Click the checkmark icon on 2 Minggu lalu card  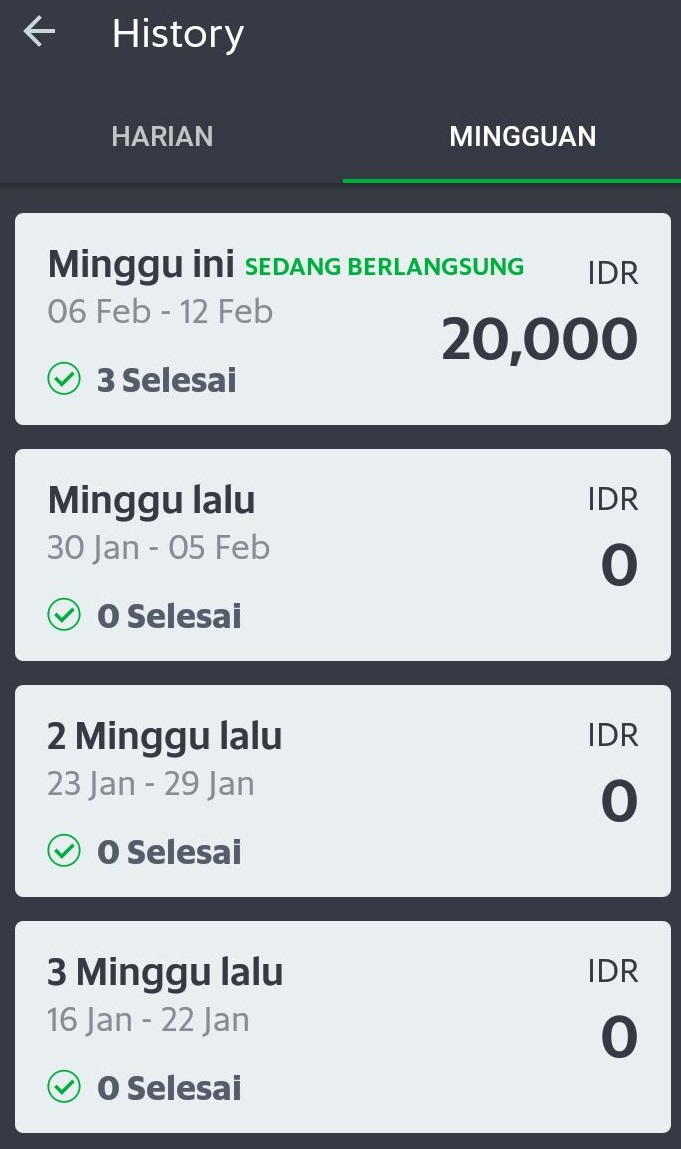tap(64, 852)
